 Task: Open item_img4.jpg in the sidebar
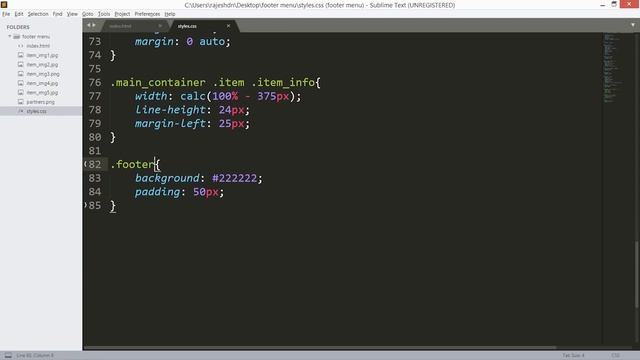[42, 83]
